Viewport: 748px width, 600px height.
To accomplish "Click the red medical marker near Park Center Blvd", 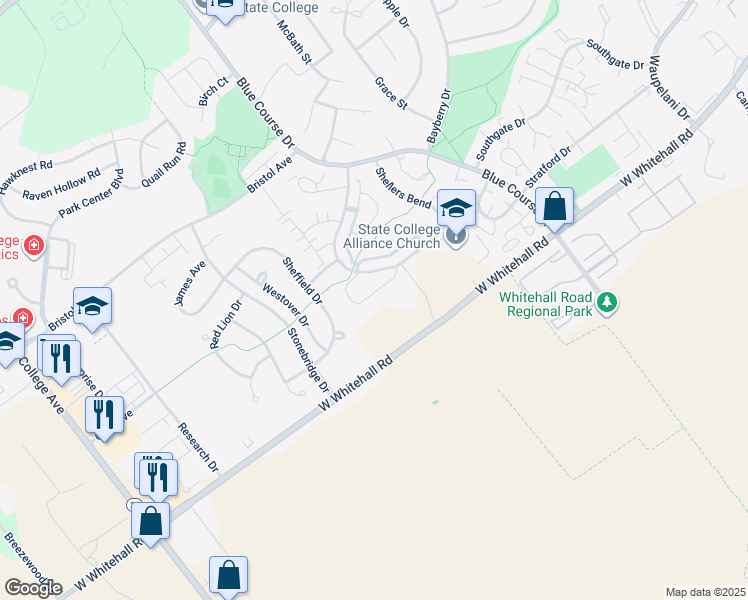I will pyautogui.click(x=33, y=246).
